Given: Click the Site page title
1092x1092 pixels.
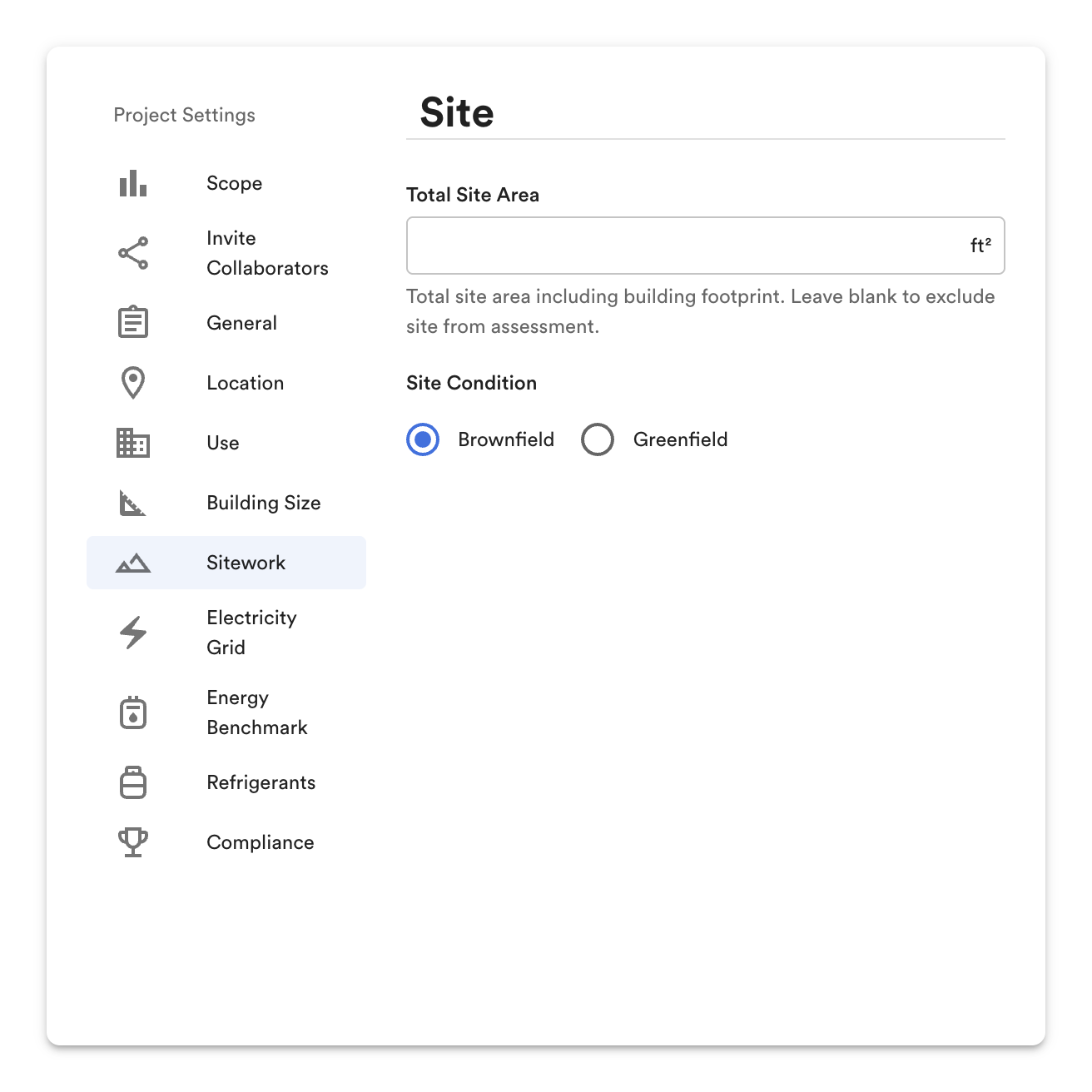Looking at the screenshot, I should [457, 112].
